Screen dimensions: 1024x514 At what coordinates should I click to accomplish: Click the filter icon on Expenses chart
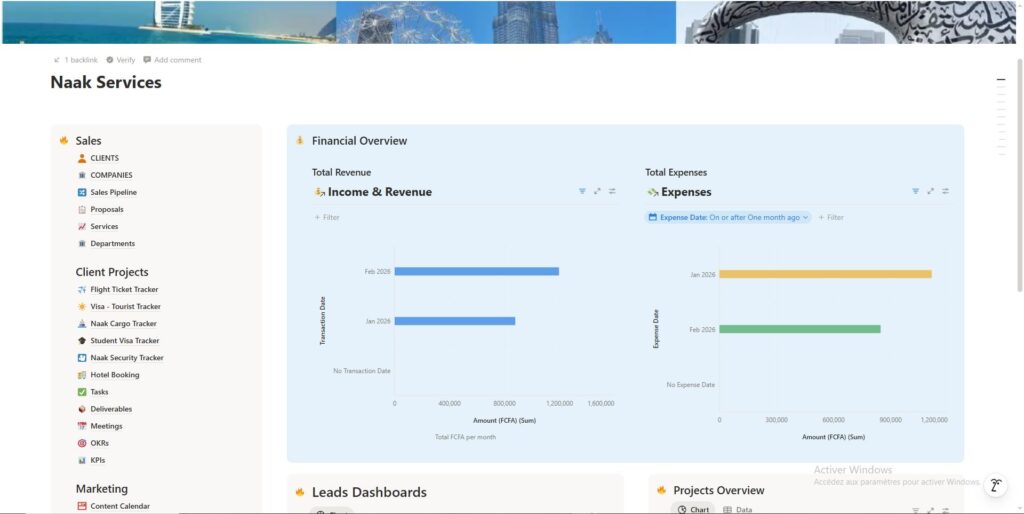point(915,191)
